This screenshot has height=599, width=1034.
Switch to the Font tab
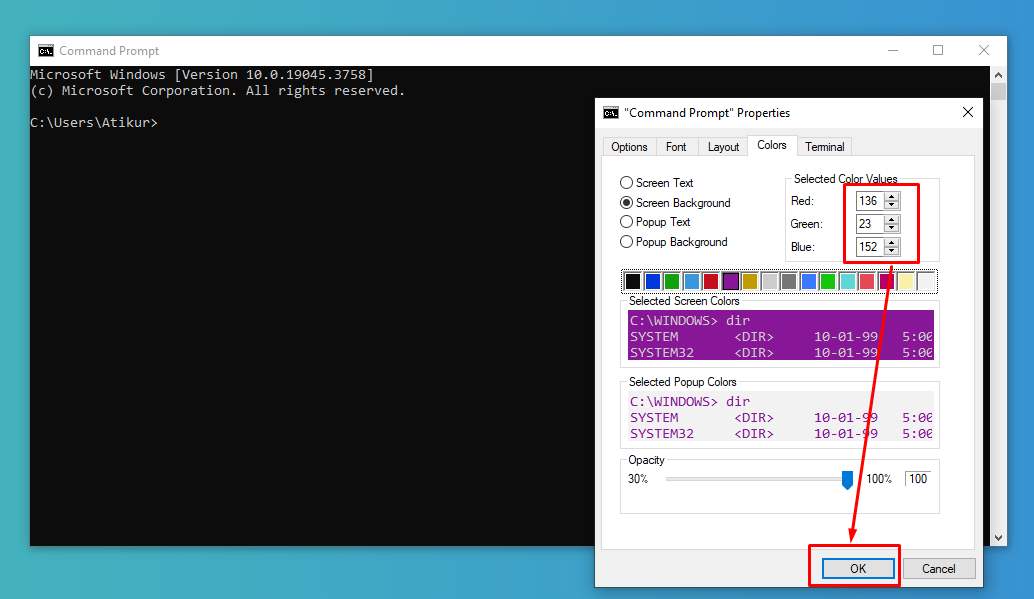676,146
